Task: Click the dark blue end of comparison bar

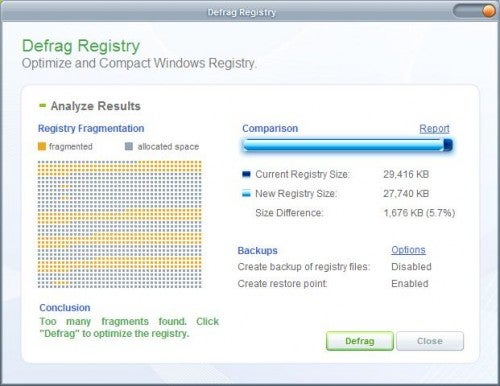Action: [x=448, y=145]
